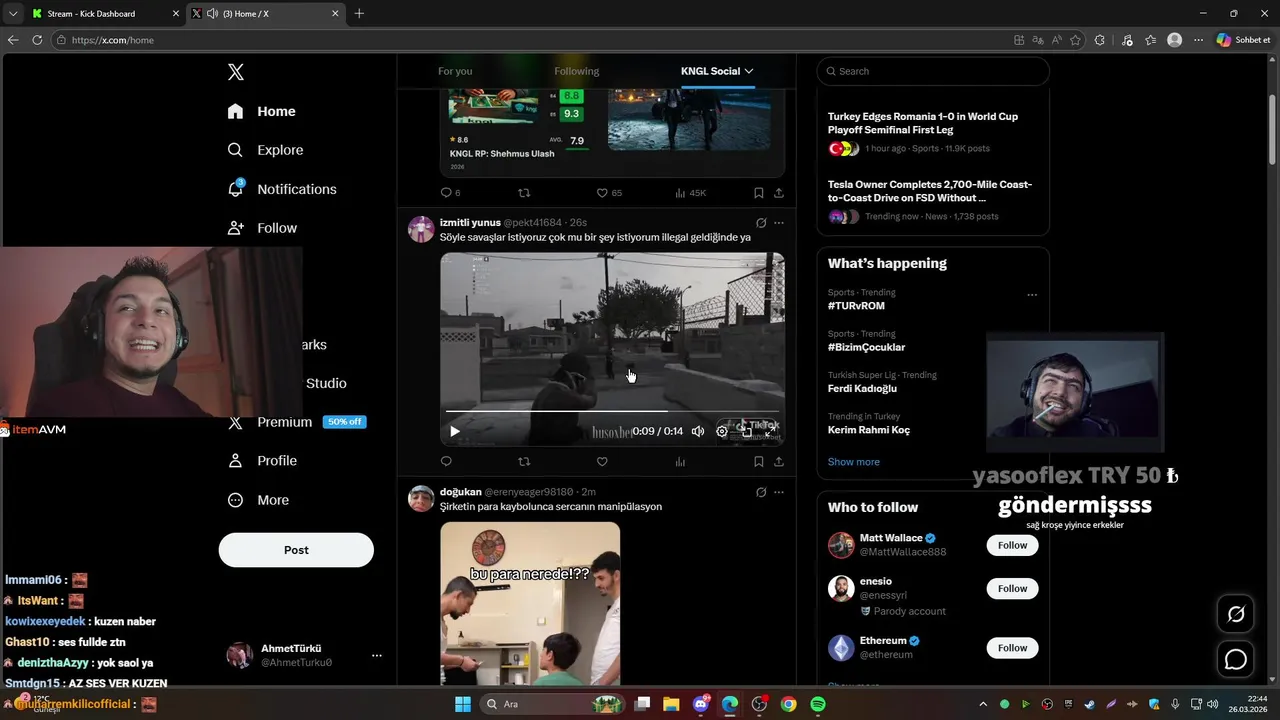
Task: Like the KNGL RP post with 65 likes
Action: coord(609,193)
